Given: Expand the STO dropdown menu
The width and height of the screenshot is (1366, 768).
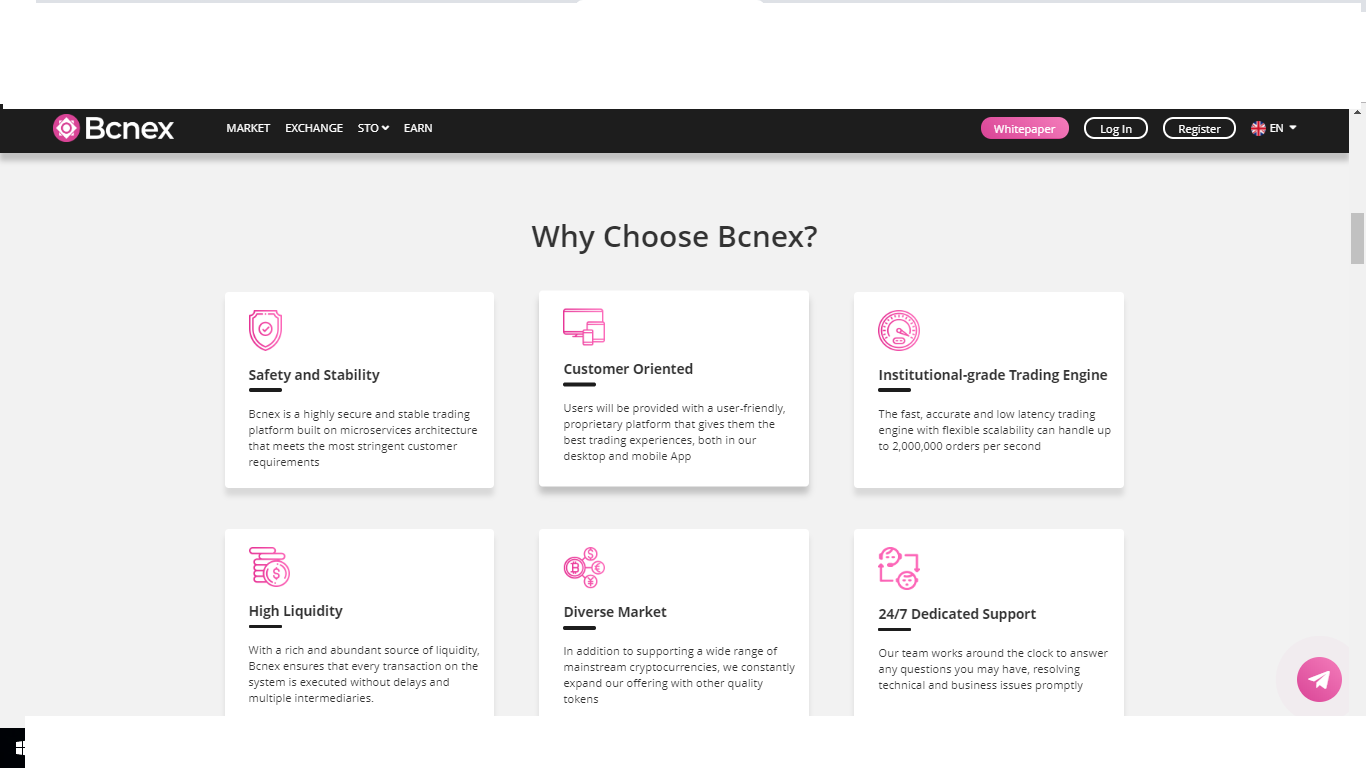Looking at the screenshot, I should 373,128.
